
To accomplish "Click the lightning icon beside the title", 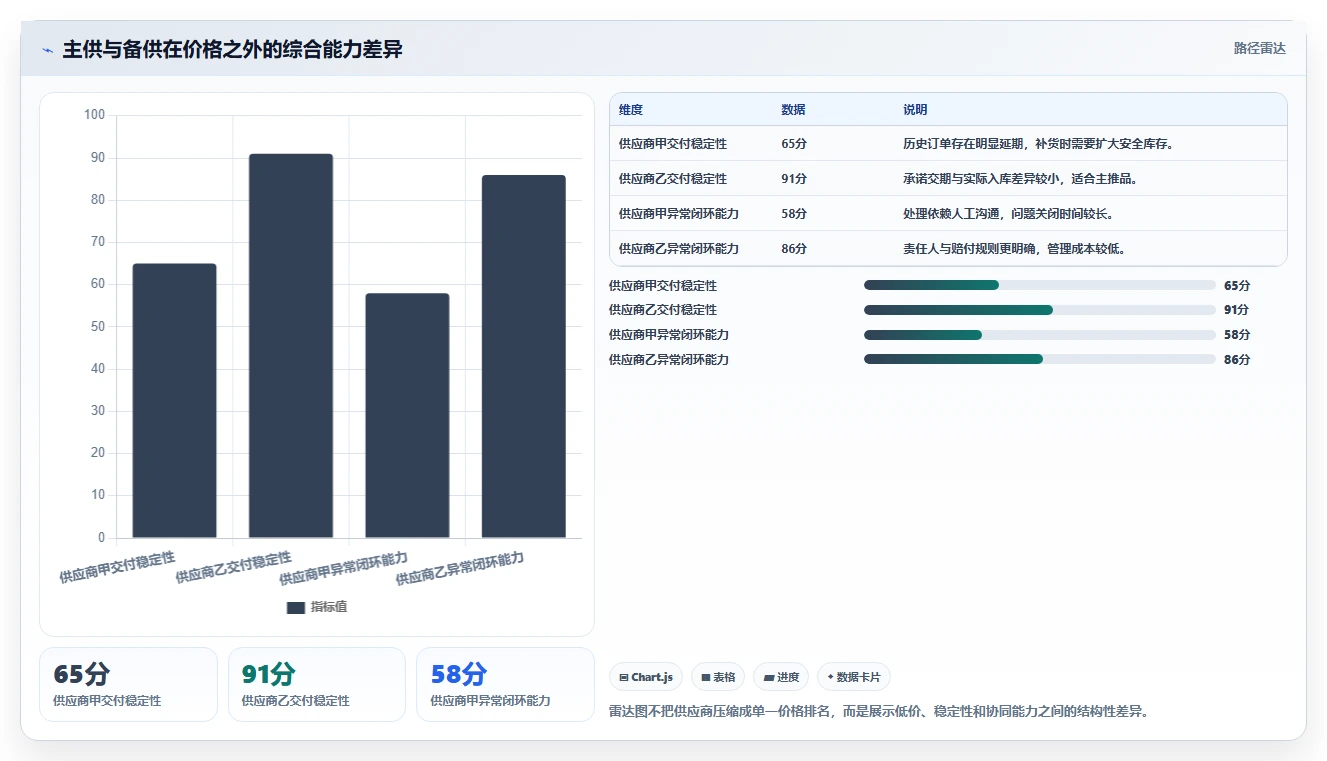I will (x=47, y=50).
